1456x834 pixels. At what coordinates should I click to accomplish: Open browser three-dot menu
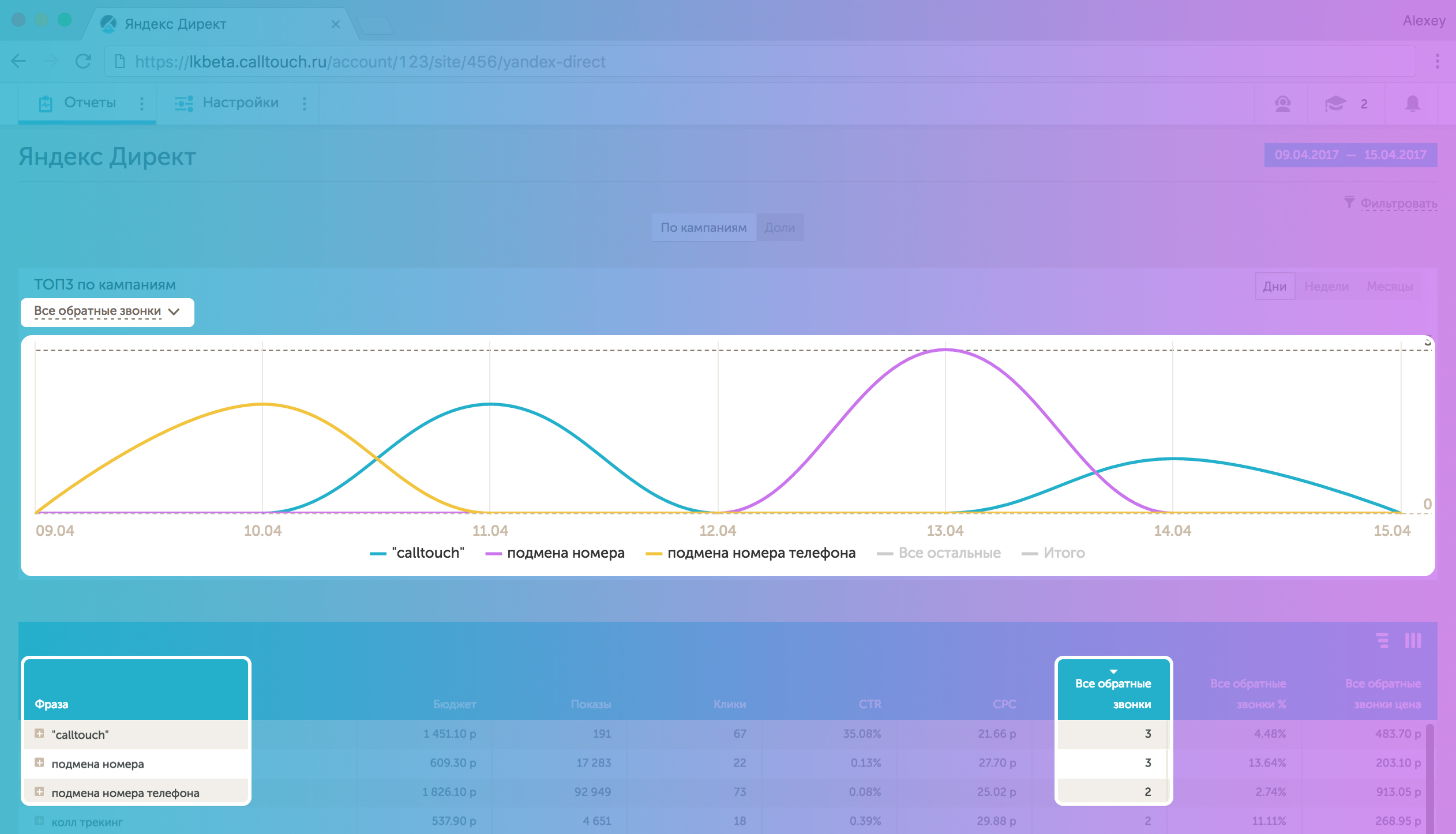click(x=1437, y=61)
